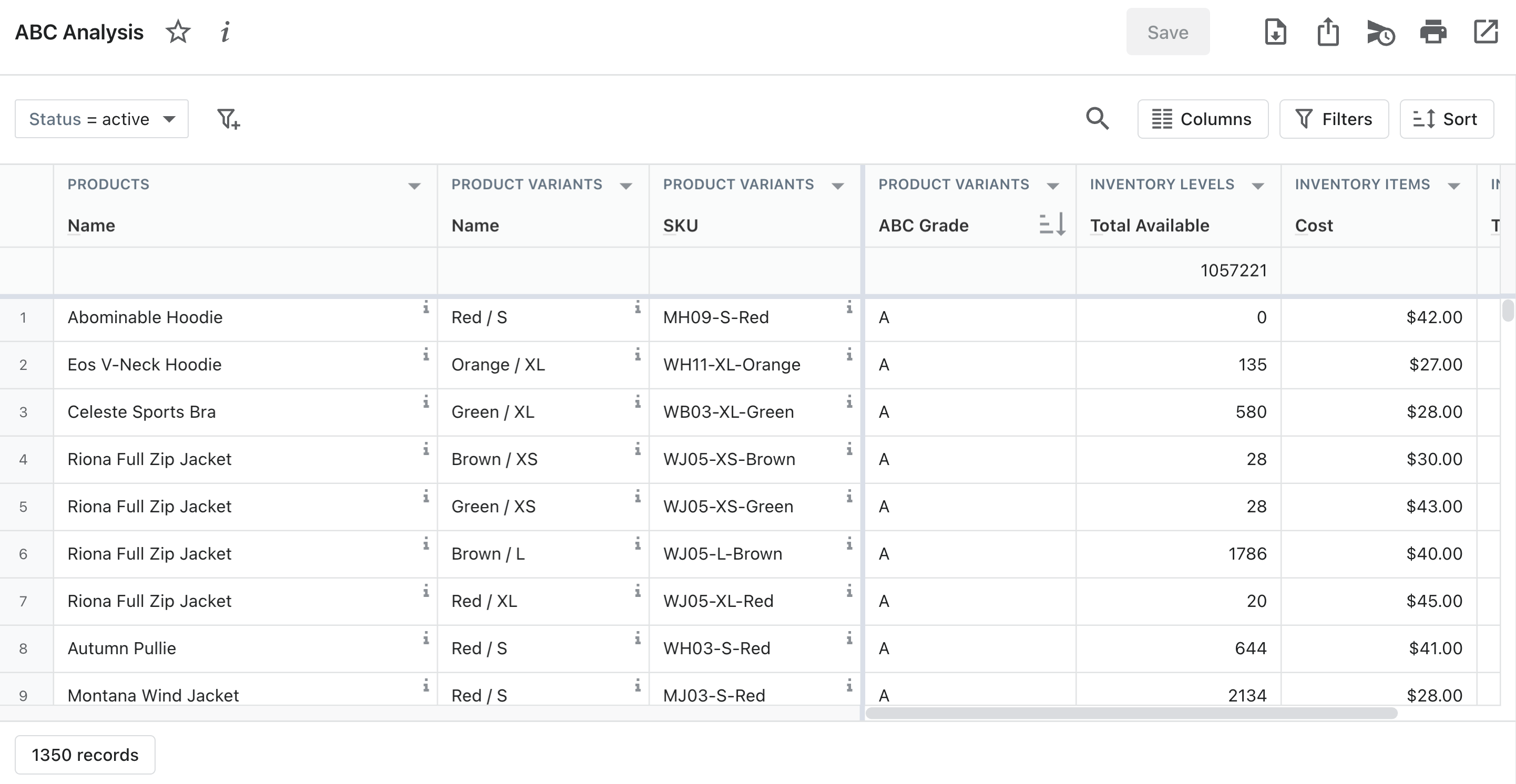
Task: Open info icon for Abominable Hoodie row
Action: coord(425,307)
